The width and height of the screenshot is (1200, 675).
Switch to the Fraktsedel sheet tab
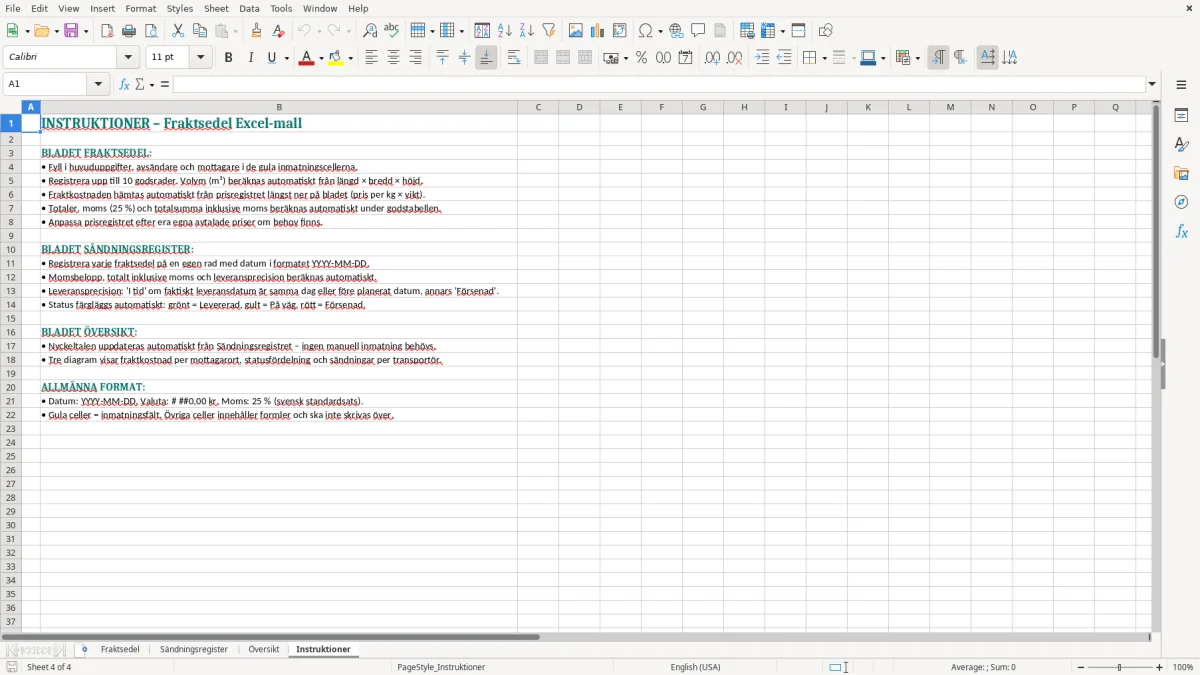[x=120, y=650]
